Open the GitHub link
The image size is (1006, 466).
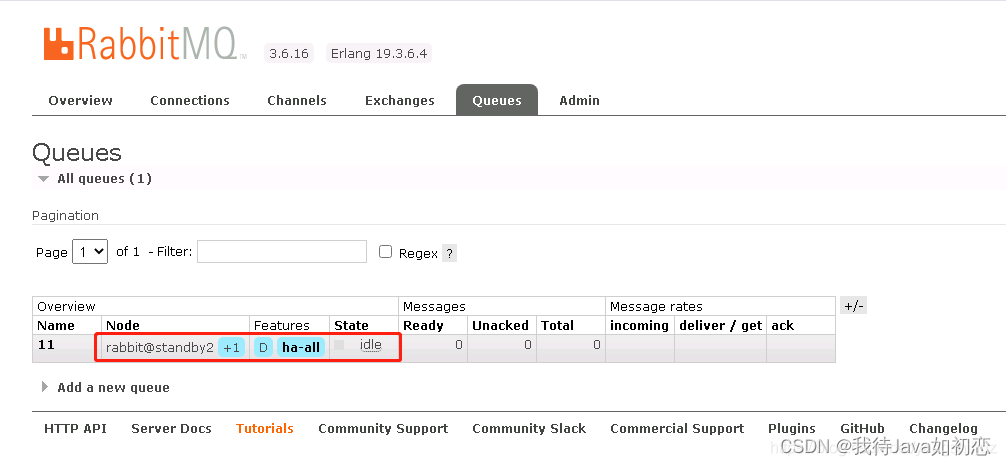pyautogui.click(x=862, y=429)
